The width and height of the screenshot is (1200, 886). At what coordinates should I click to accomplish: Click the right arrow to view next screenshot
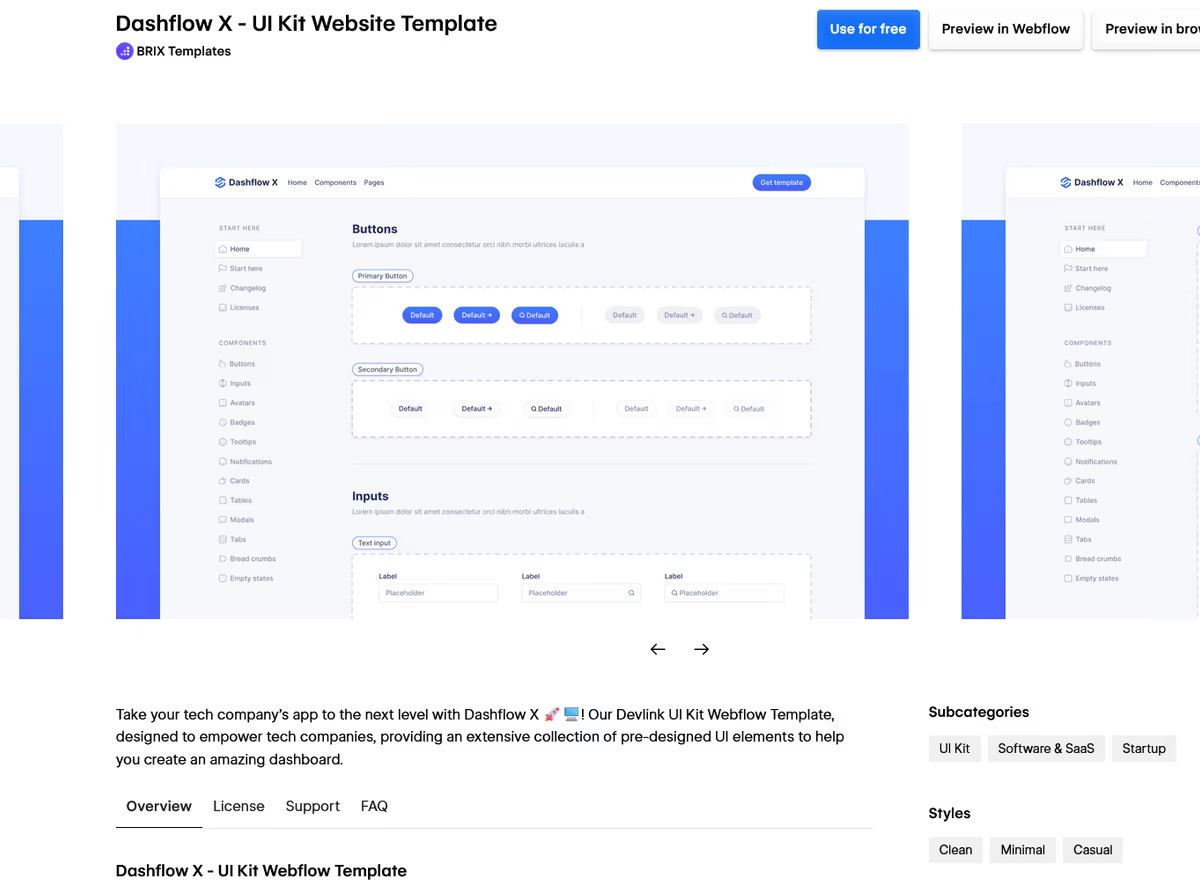(701, 649)
